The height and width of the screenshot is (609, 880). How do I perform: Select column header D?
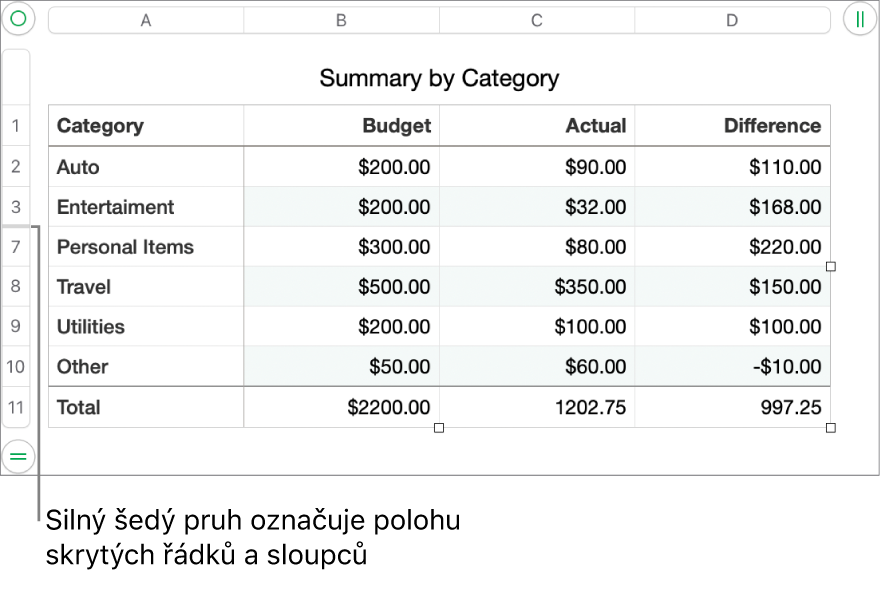[x=732, y=18]
